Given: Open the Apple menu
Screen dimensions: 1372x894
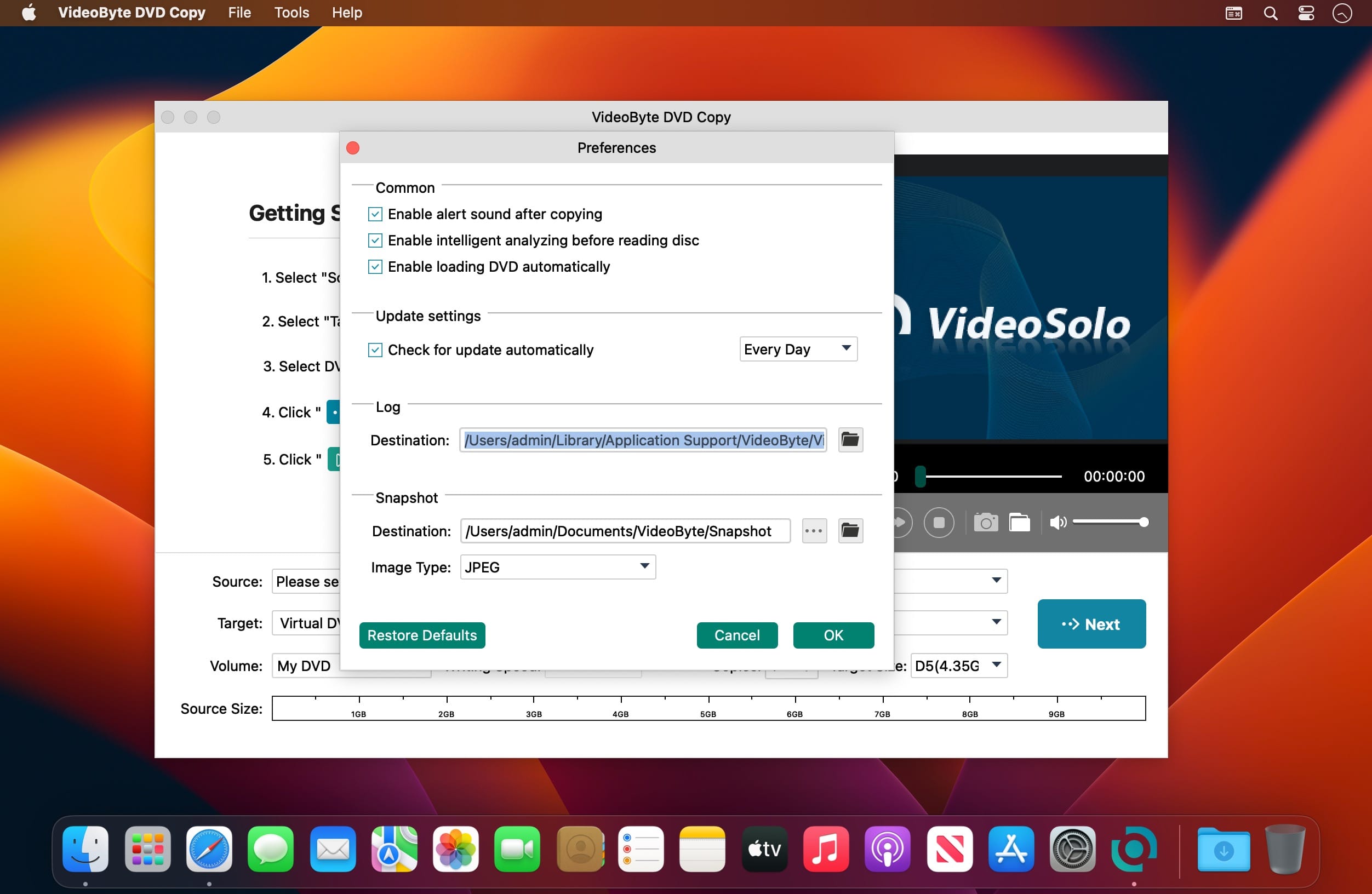Looking at the screenshot, I should pyautogui.click(x=29, y=12).
